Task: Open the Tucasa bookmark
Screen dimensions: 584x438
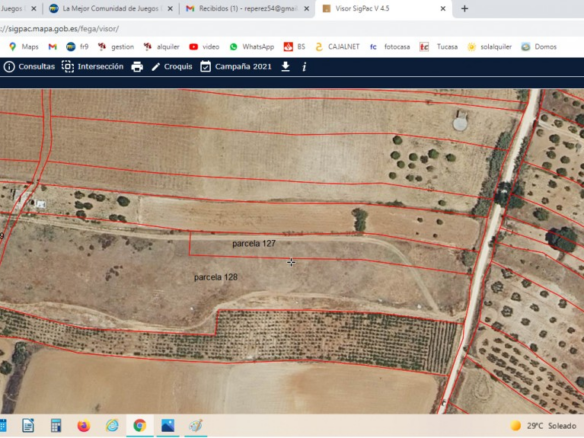Action: [x=438, y=47]
